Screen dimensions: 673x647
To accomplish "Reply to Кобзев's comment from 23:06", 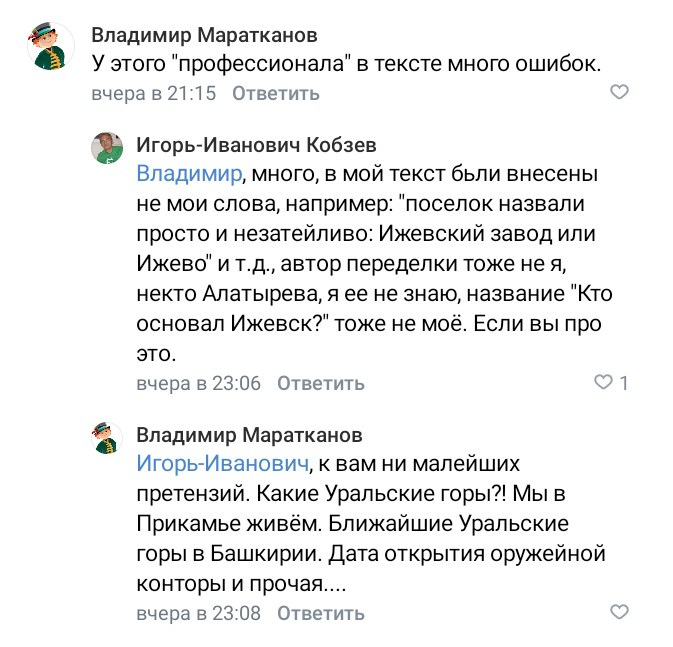I will 320,383.
